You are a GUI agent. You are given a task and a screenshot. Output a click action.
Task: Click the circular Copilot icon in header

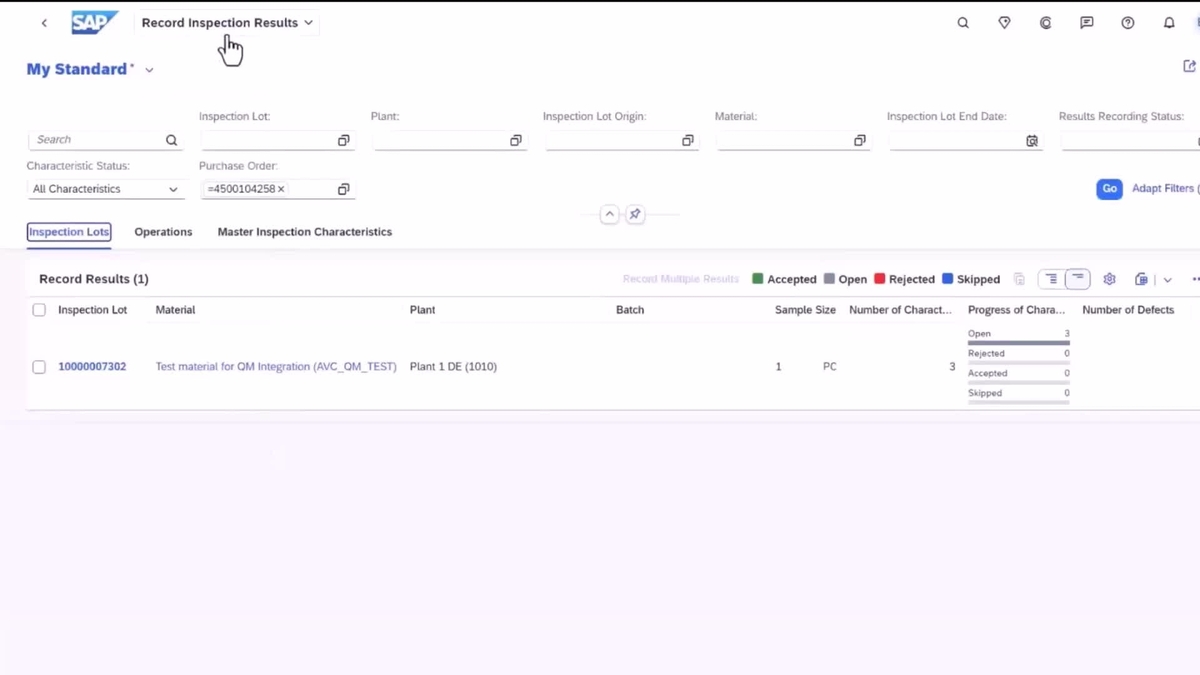(1046, 23)
